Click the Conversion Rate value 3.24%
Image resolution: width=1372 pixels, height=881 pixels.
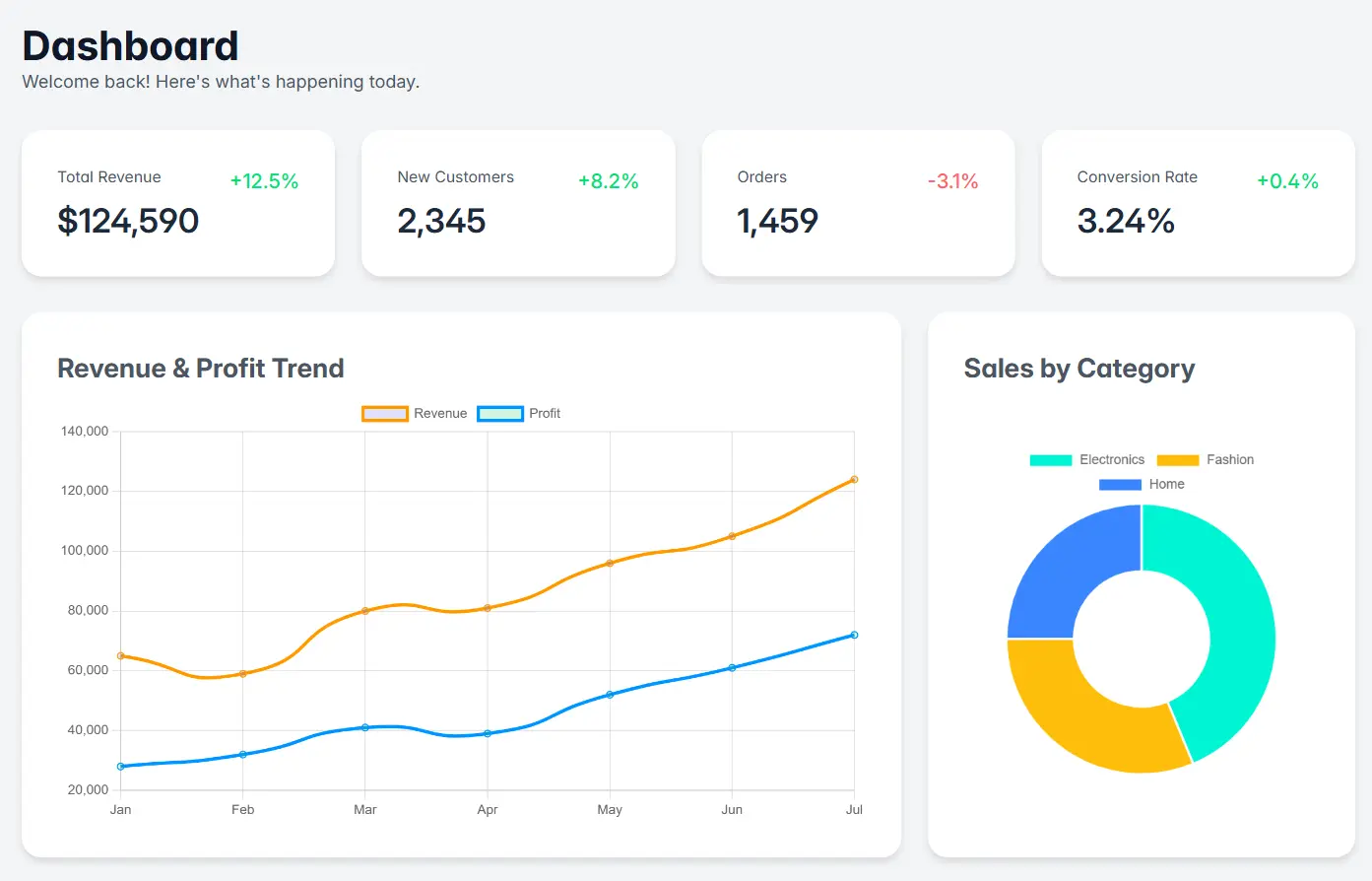point(1126,221)
